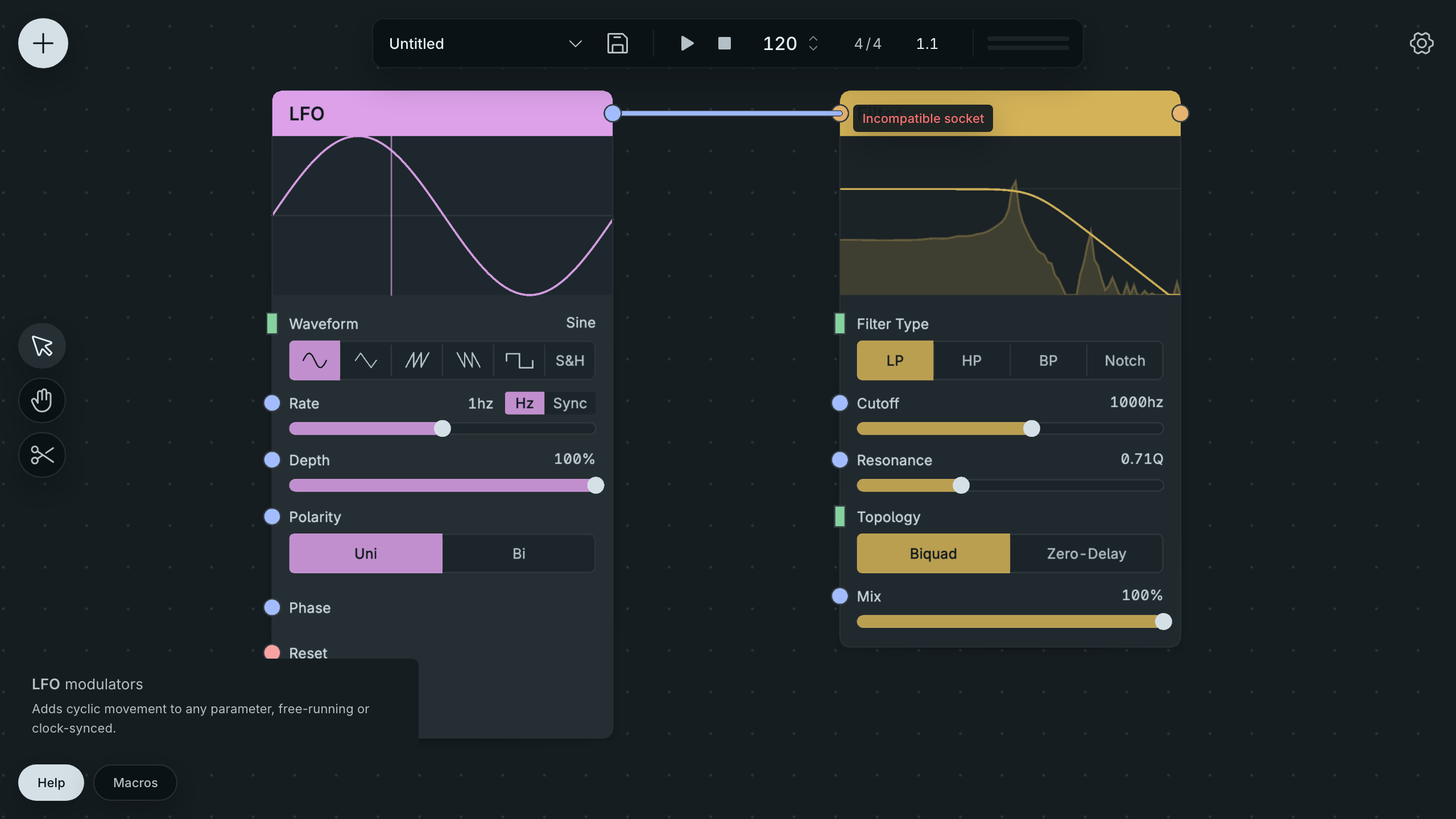Click the Resonance slider handle

961,485
